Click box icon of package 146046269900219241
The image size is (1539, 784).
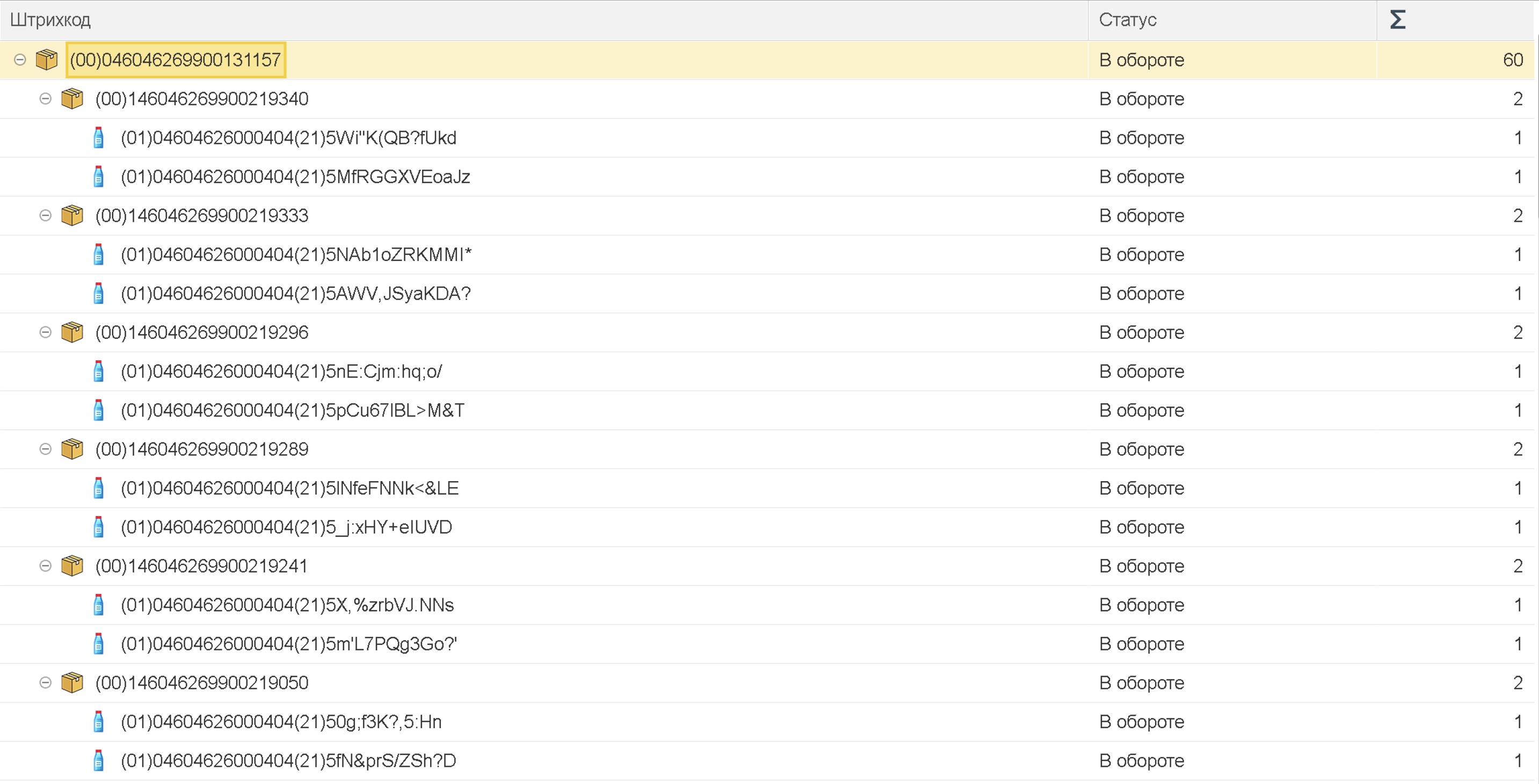point(72,566)
